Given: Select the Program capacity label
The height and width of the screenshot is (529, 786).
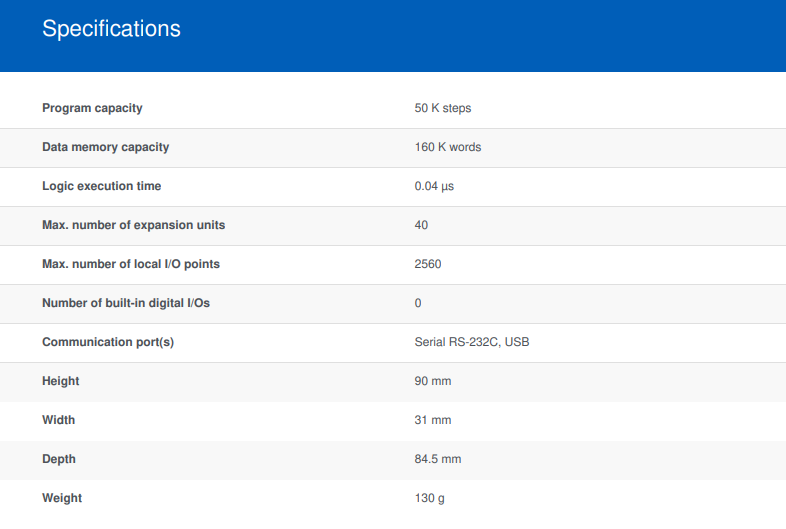Looking at the screenshot, I should coord(92,108).
